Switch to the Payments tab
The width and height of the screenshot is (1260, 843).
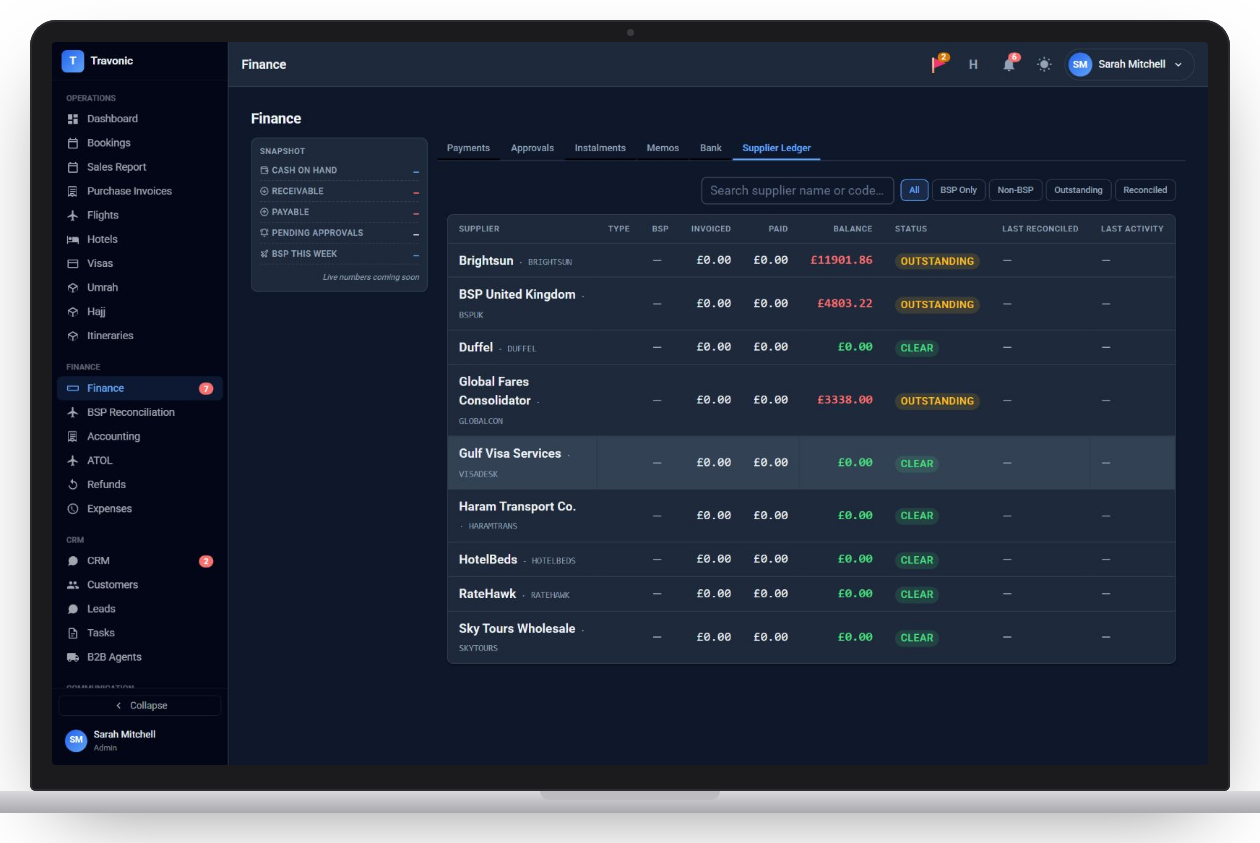click(x=468, y=148)
